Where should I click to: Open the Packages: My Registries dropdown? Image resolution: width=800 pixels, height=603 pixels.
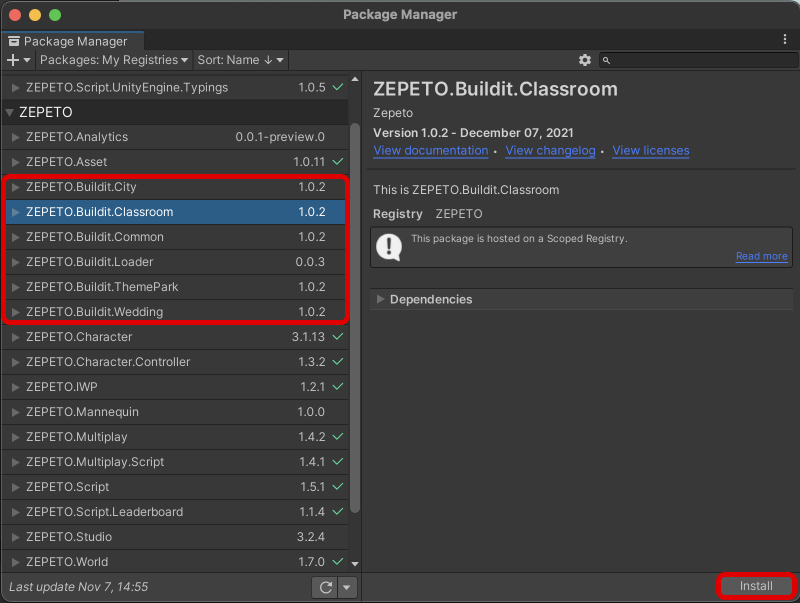pos(114,60)
